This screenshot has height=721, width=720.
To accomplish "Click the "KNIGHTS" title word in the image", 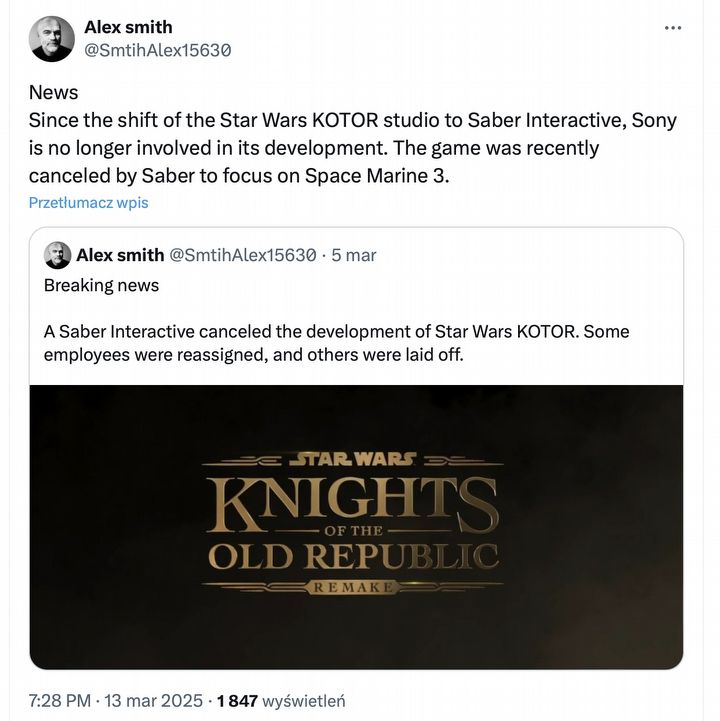I will [x=351, y=499].
